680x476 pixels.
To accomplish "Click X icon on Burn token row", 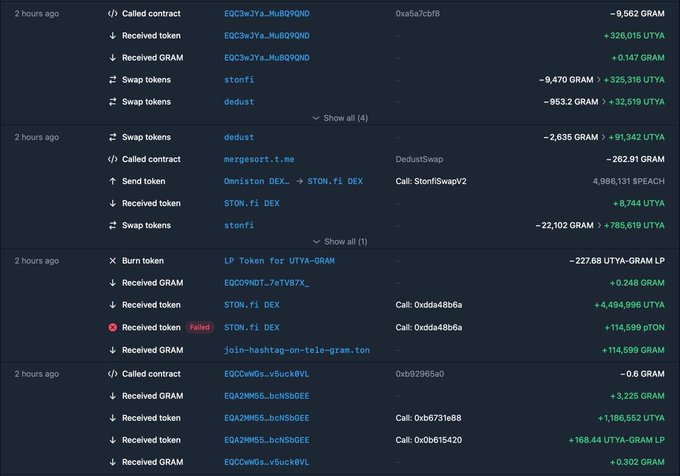I will [x=112, y=261].
